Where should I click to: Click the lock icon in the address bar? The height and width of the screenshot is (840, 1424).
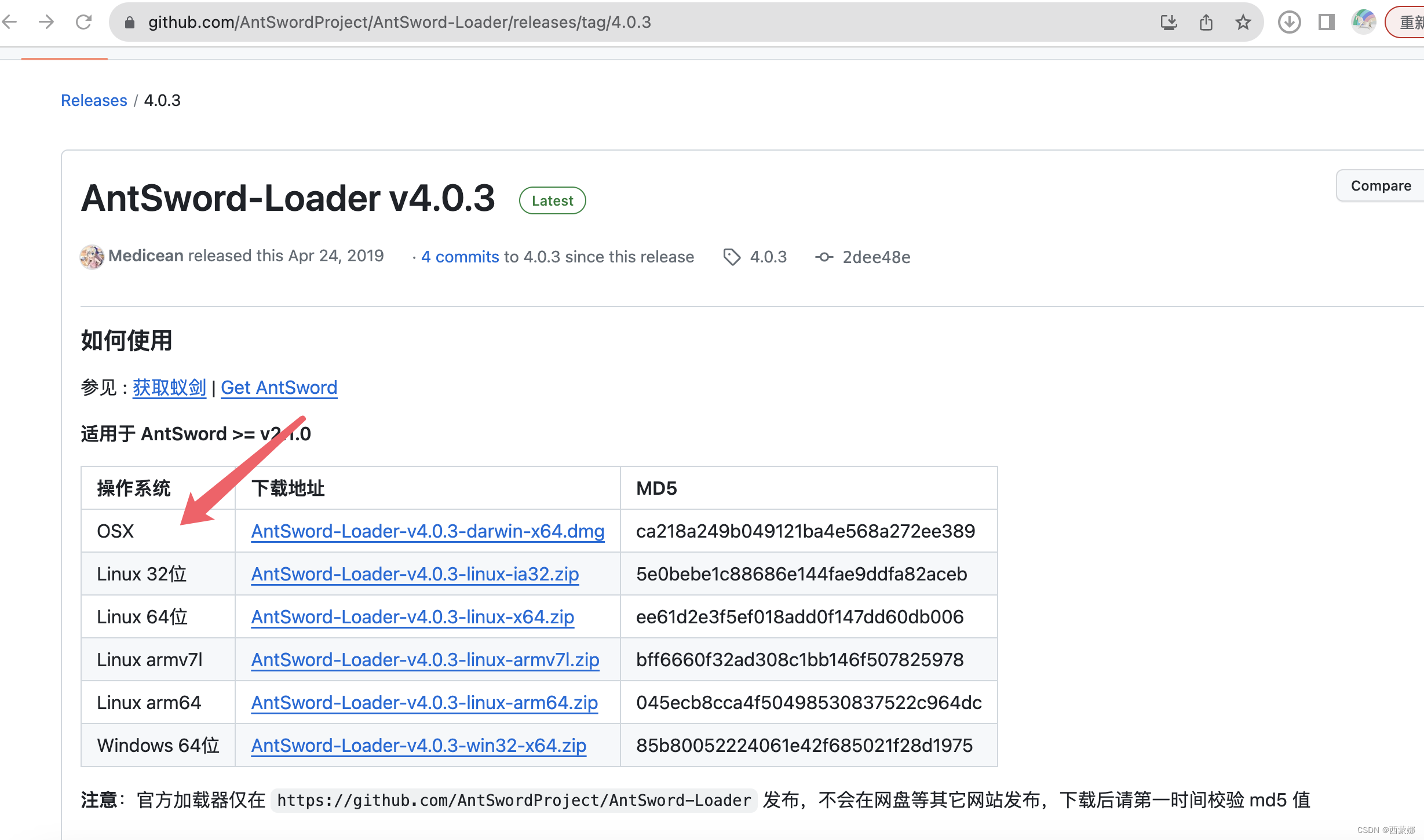point(130,23)
